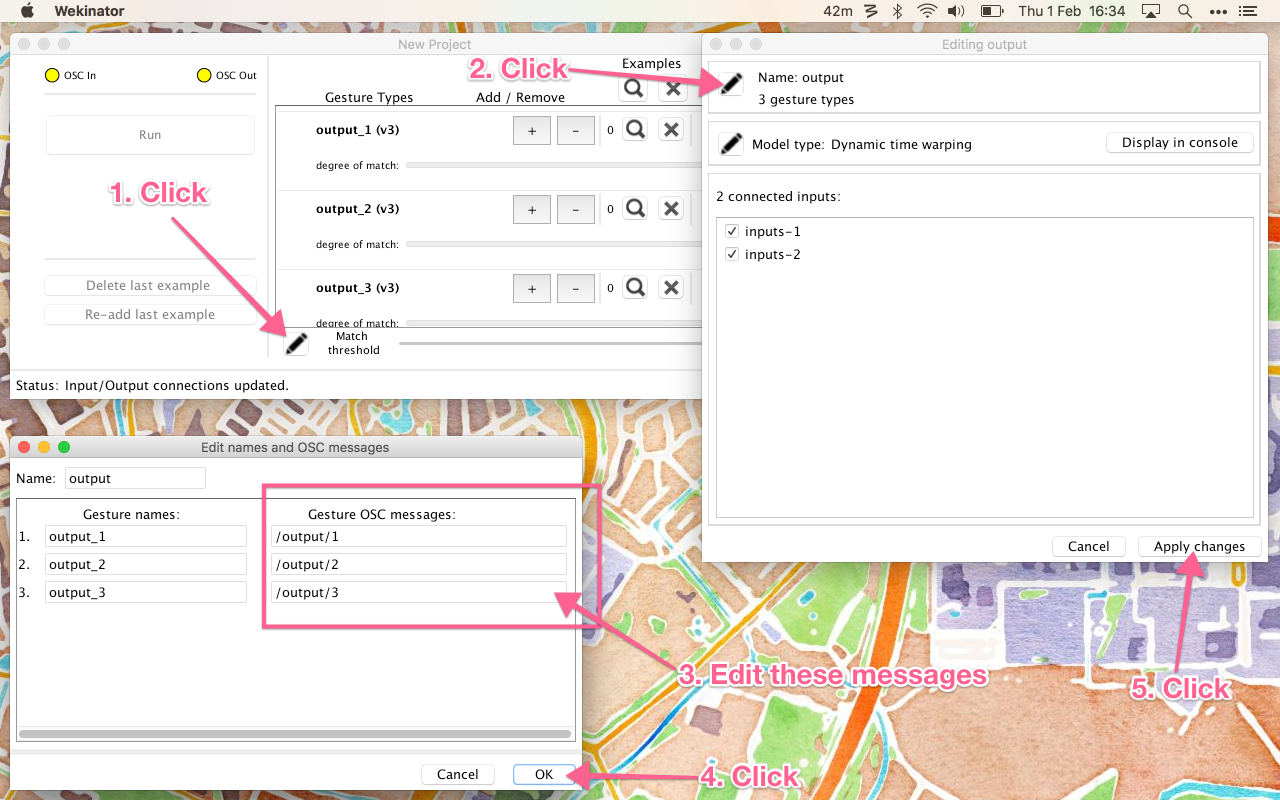Click the /output/3 OSC message field
Image resolution: width=1280 pixels, height=800 pixels.
click(x=419, y=592)
